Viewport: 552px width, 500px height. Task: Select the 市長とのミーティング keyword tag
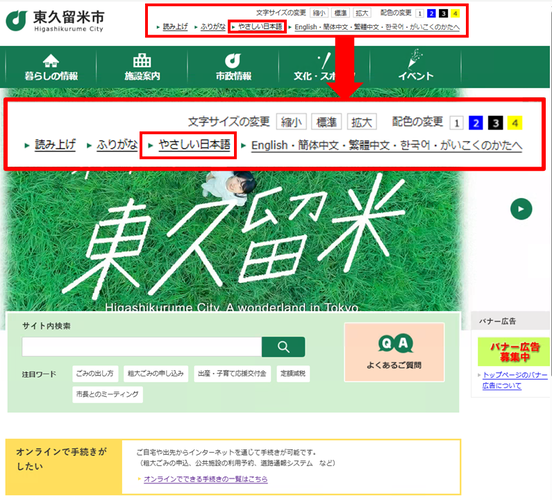(x=107, y=394)
